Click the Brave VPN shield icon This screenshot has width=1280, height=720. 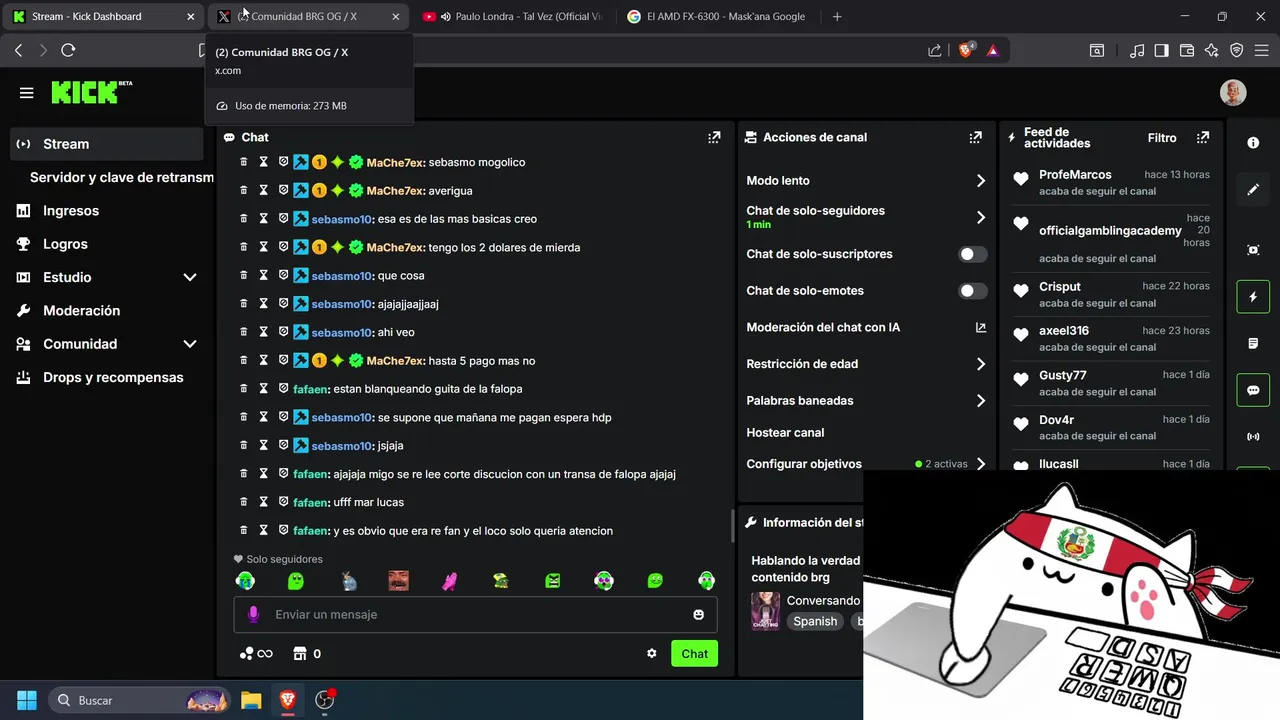pos(1237,50)
